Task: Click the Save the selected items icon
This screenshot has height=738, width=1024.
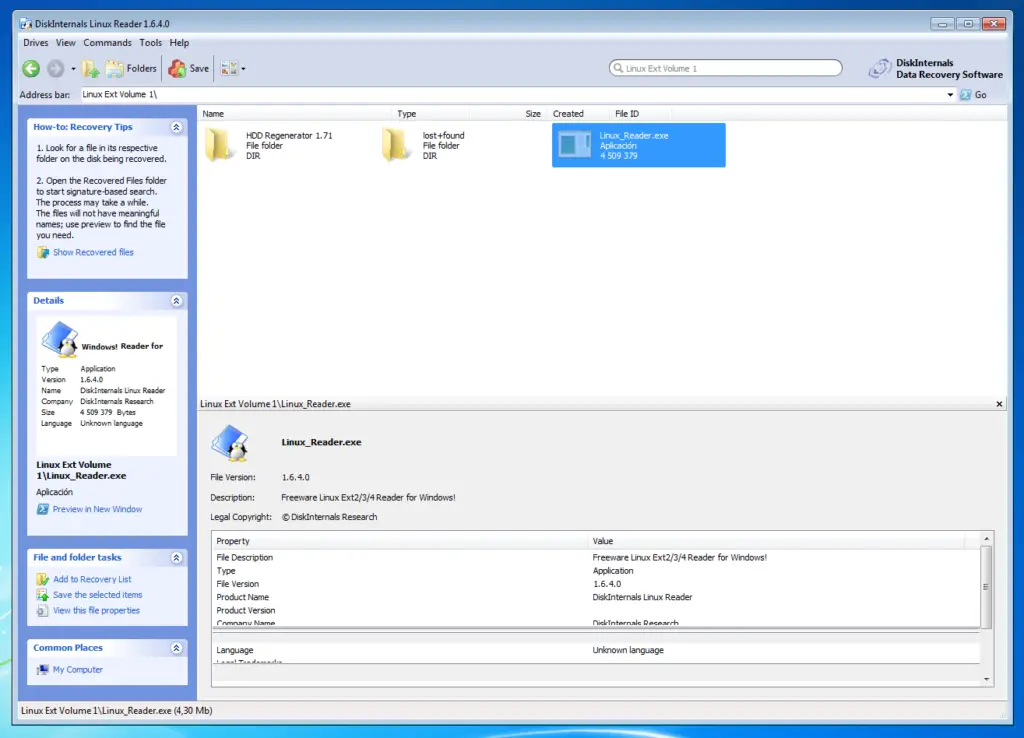Action: [42, 594]
